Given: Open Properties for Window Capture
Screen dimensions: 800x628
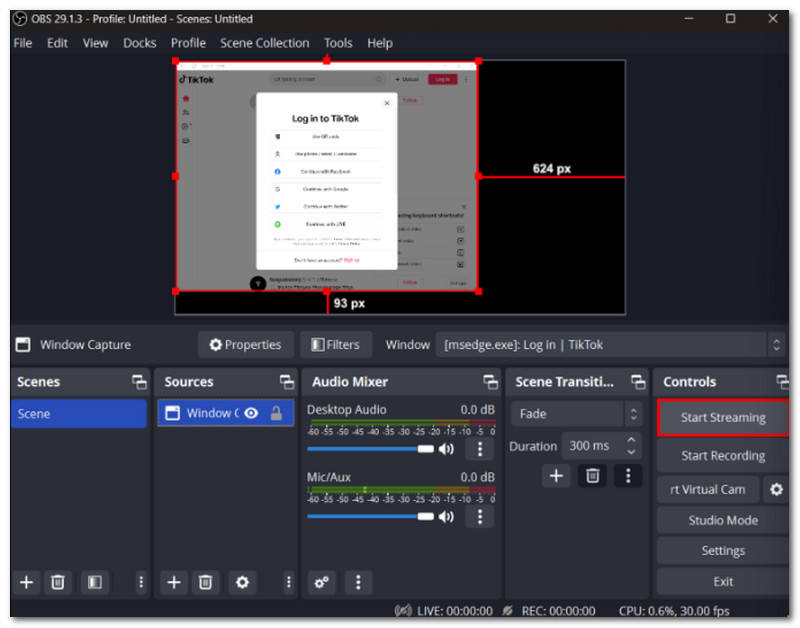Looking at the screenshot, I should click(246, 345).
